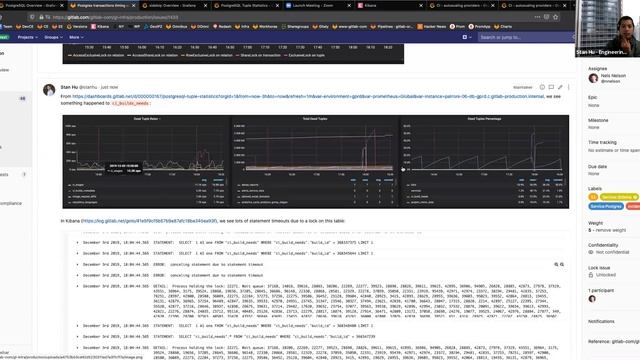The height and width of the screenshot is (360, 640).
Task: Switch to the Kibana browser tab
Action: pos(389,6)
